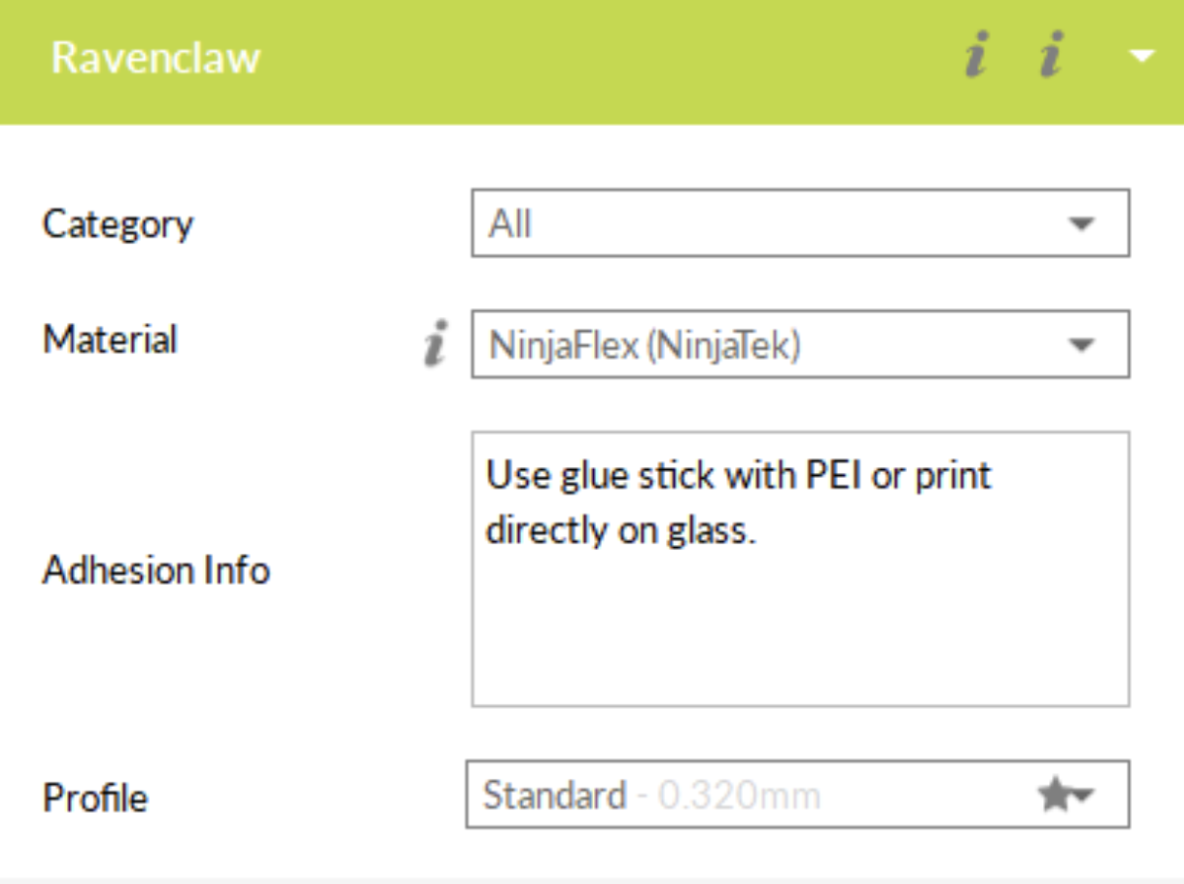The image size is (1184, 884).
Task: Click the Ravenclaw header title
Action: click(x=156, y=57)
